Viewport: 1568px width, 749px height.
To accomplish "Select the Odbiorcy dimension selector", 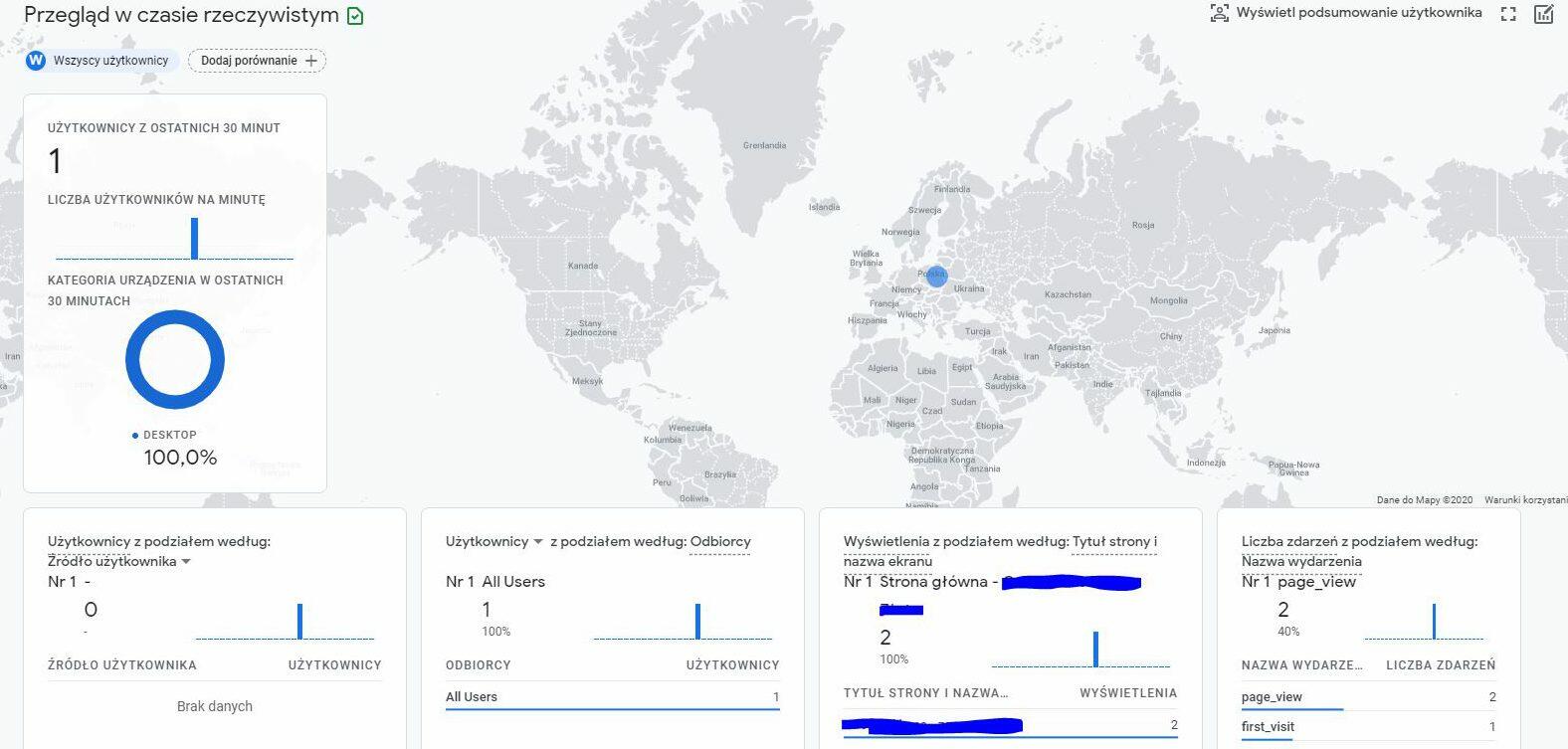I will click(719, 542).
